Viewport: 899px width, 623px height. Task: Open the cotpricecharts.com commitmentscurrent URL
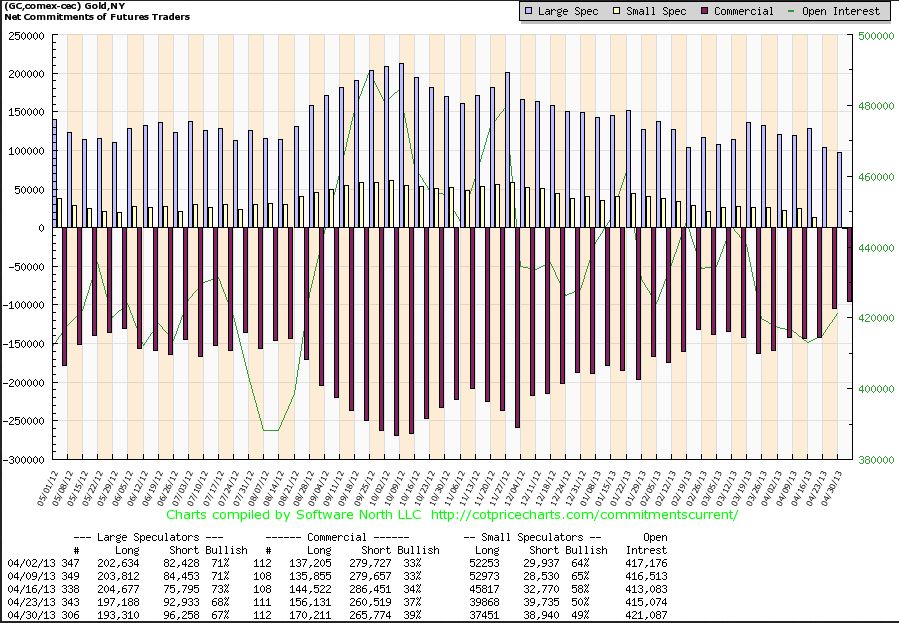584,515
